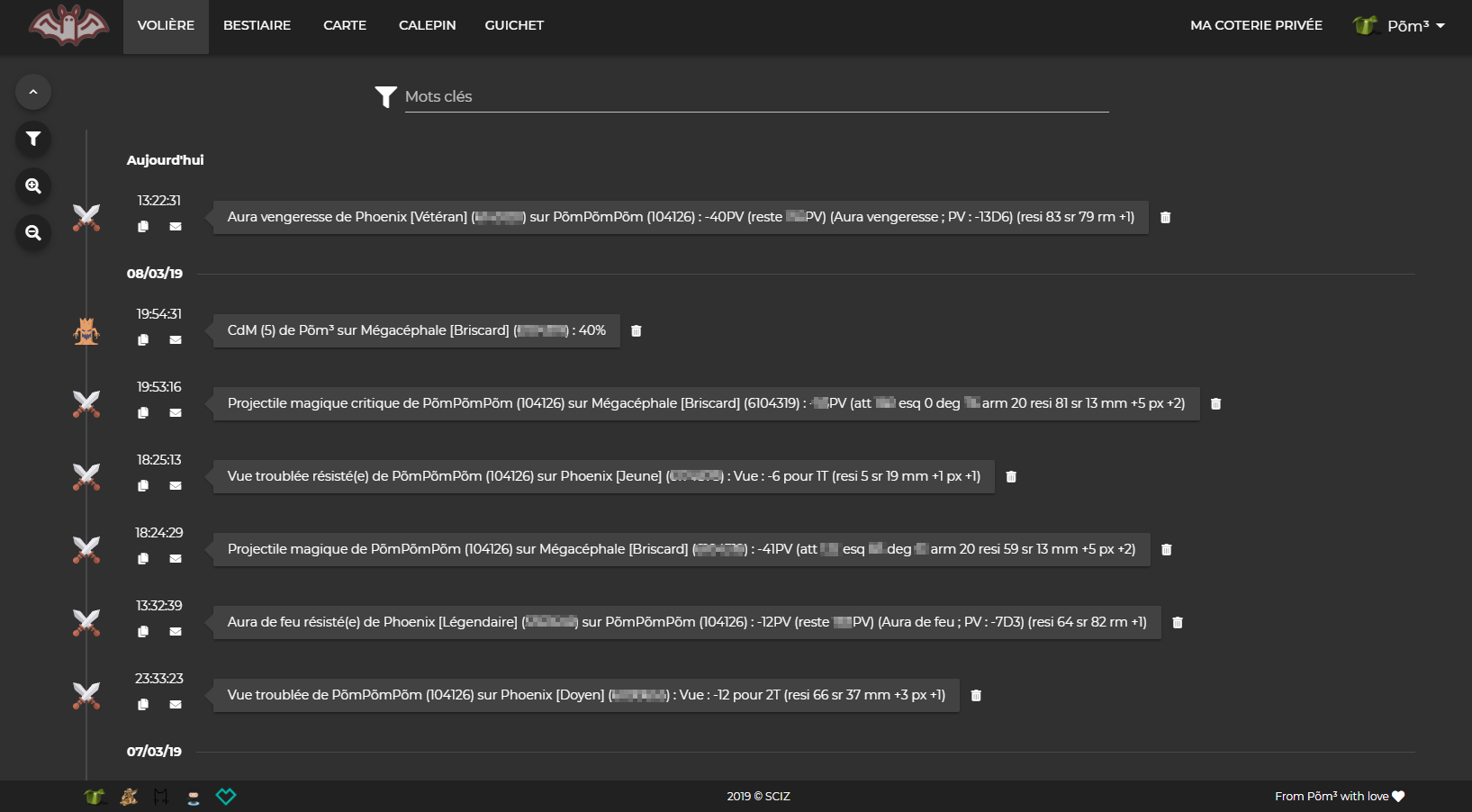Open Ma Coterie Privée link
Viewport: 1472px width, 812px height.
click(1256, 25)
